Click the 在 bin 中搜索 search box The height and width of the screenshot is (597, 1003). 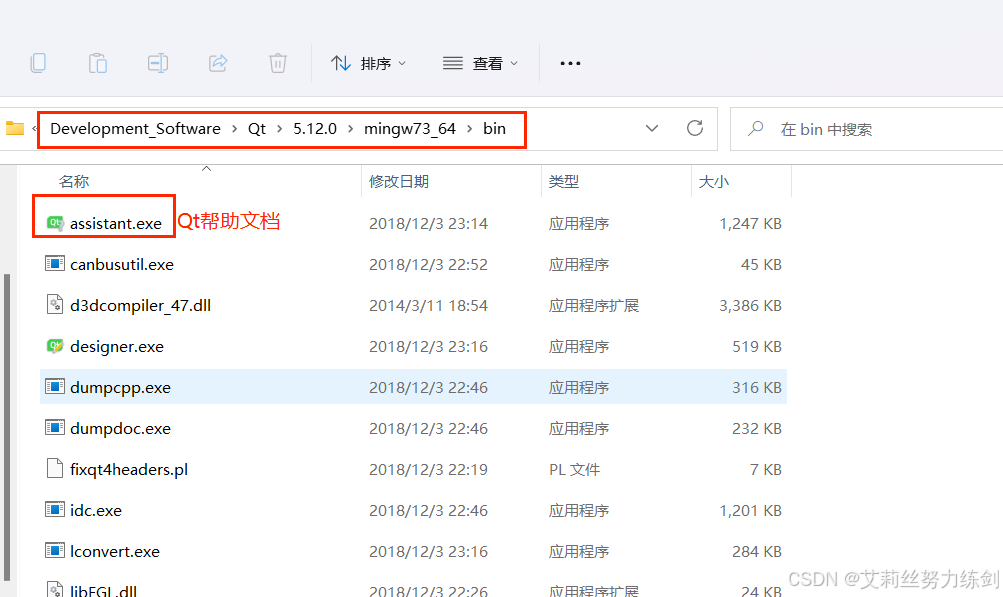point(866,129)
